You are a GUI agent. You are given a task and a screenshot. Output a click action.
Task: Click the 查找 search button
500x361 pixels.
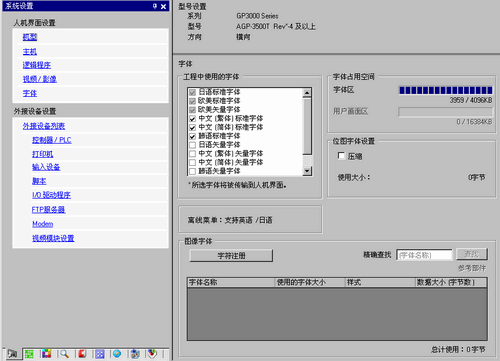pyautogui.click(x=472, y=254)
